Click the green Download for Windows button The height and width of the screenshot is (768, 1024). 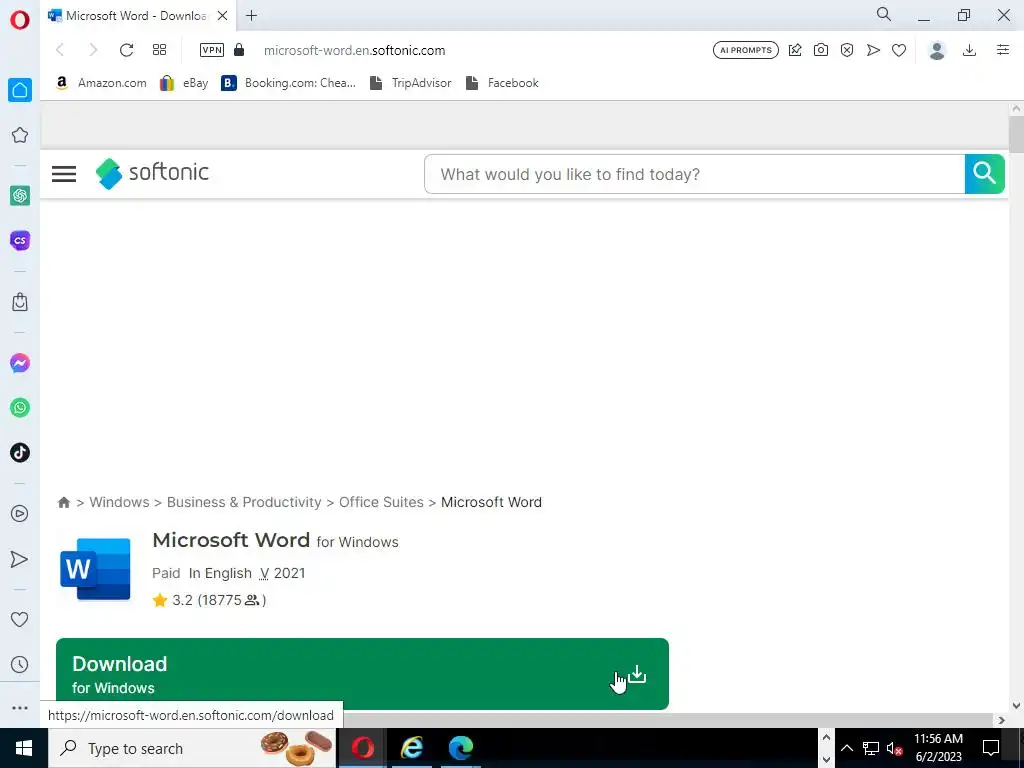point(362,674)
